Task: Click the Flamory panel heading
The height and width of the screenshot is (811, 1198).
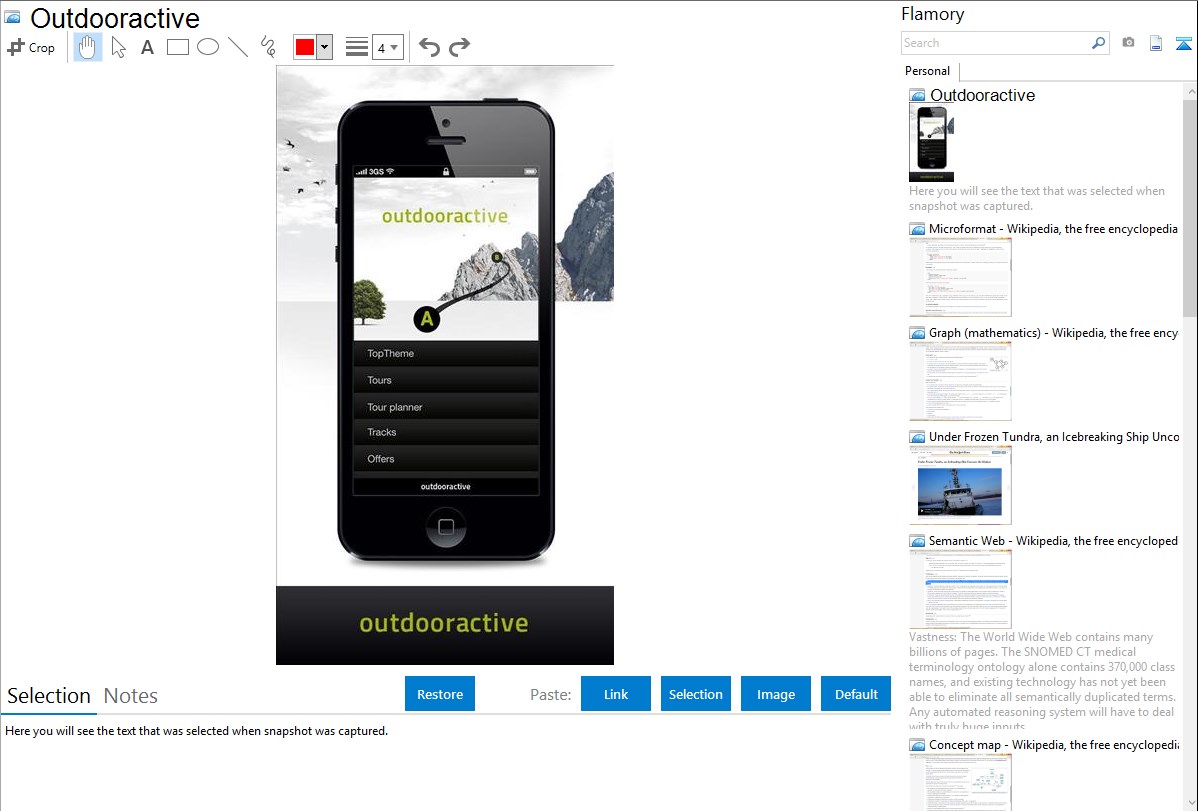Action: (932, 14)
